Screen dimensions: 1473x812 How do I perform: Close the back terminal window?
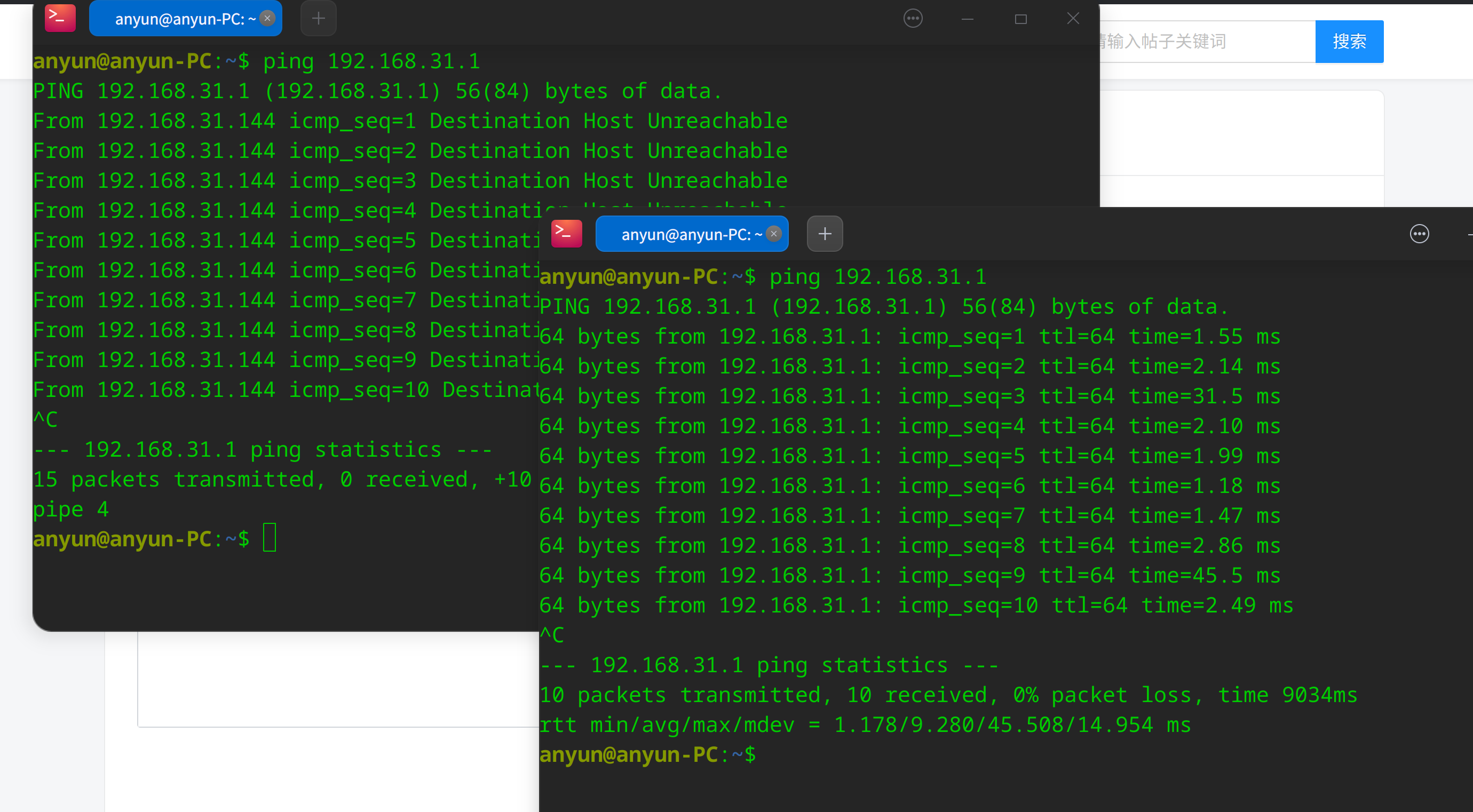coord(1073,19)
